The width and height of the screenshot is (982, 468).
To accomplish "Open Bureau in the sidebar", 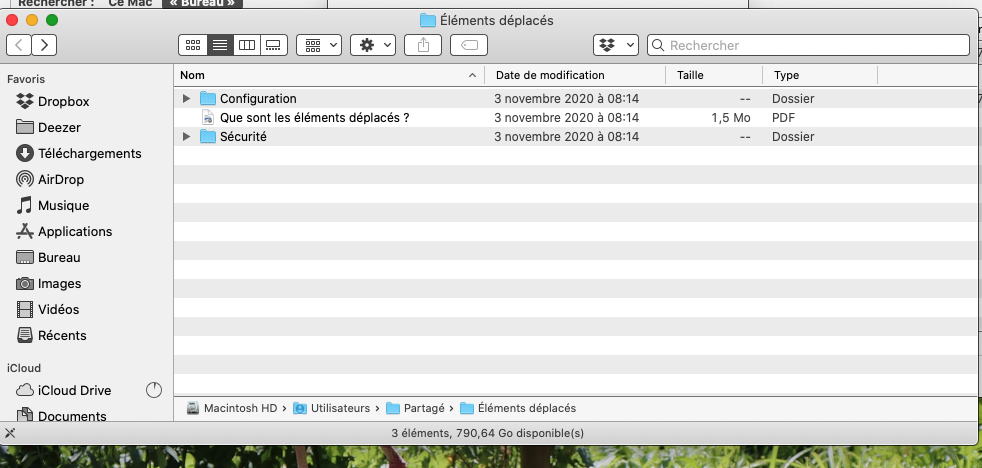I will pyautogui.click(x=48, y=257).
